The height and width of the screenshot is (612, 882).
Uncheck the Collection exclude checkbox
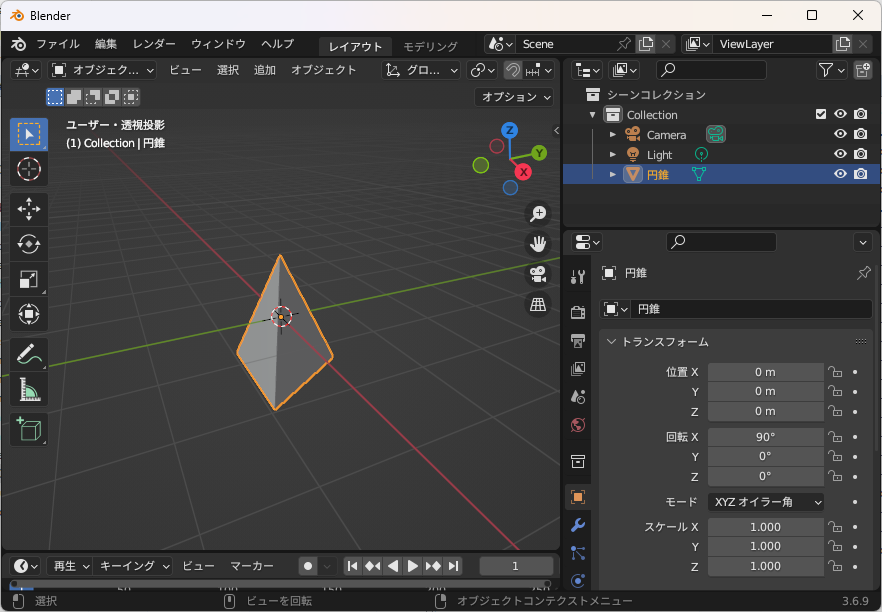point(821,114)
